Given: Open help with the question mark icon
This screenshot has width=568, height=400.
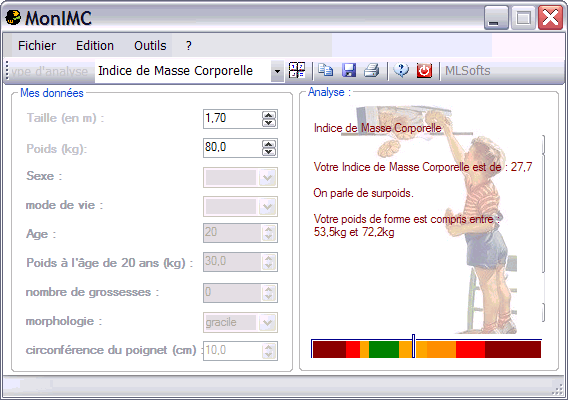Looking at the screenshot, I should point(401,70).
